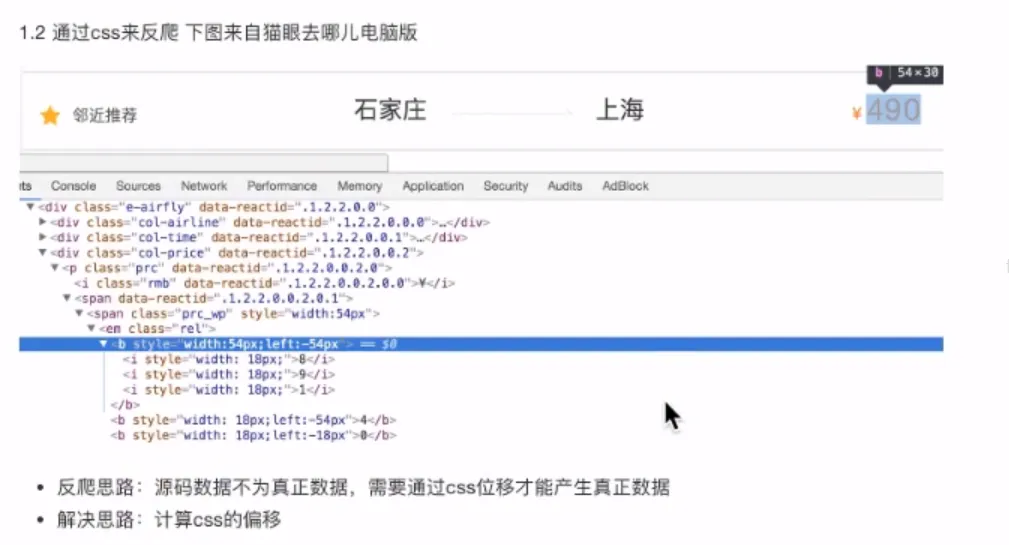Select the Performance tab
Viewport: 1009px width, 545px height.
pos(282,186)
